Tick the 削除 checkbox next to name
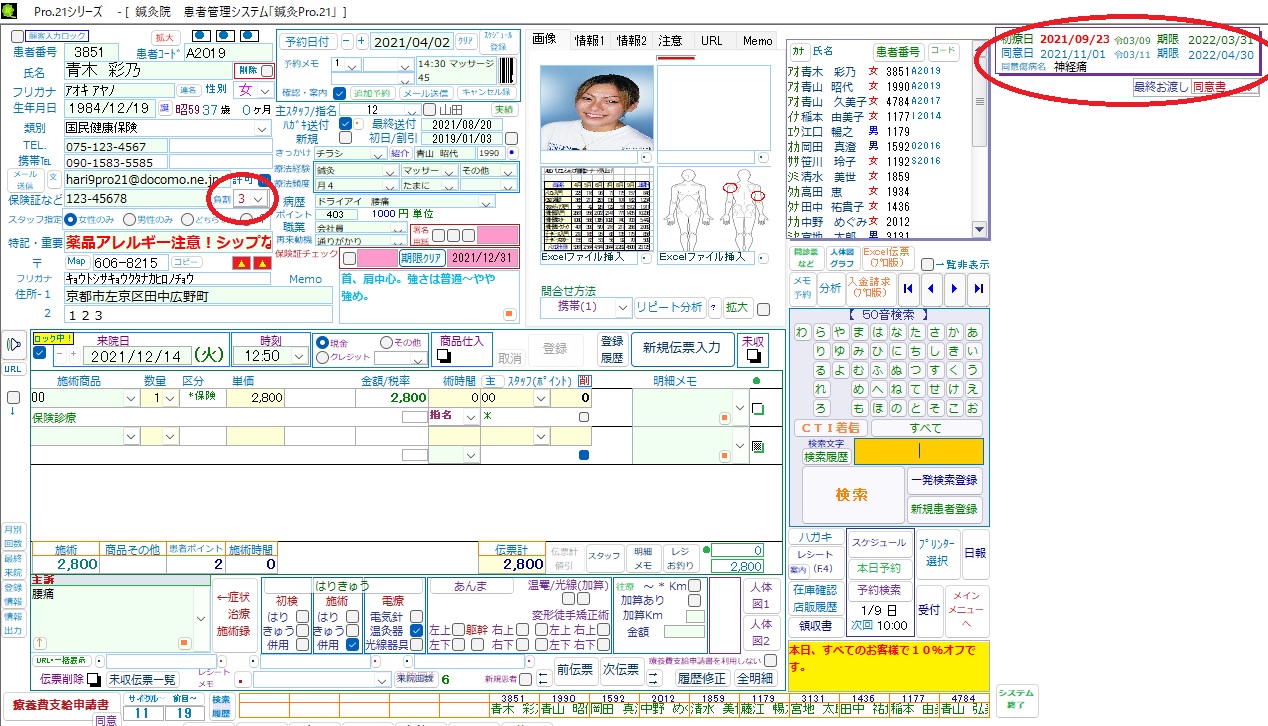 tap(267, 71)
